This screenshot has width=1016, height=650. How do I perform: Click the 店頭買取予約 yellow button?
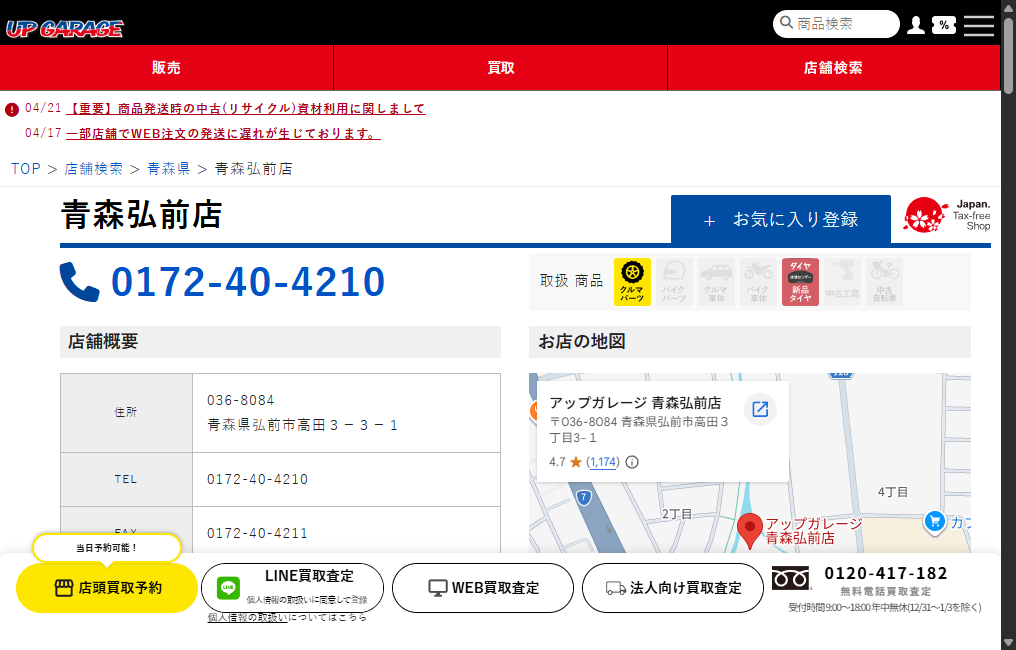tap(107, 588)
